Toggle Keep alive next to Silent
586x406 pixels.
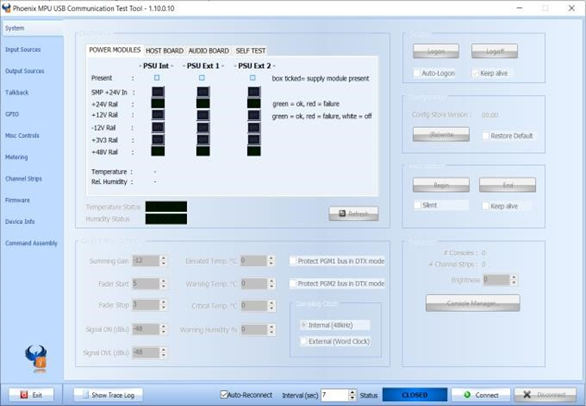485,206
